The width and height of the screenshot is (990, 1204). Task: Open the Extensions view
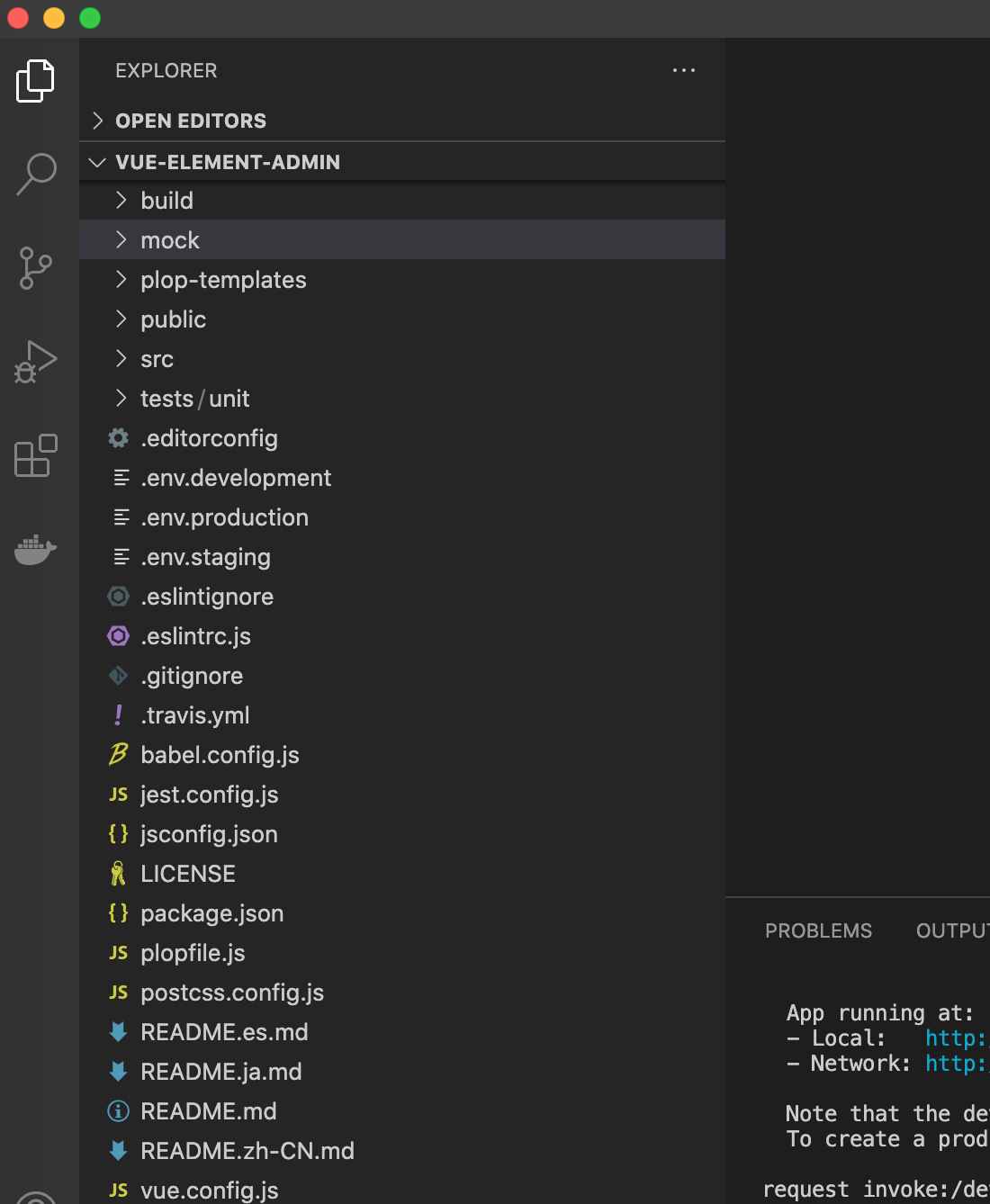(36, 455)
